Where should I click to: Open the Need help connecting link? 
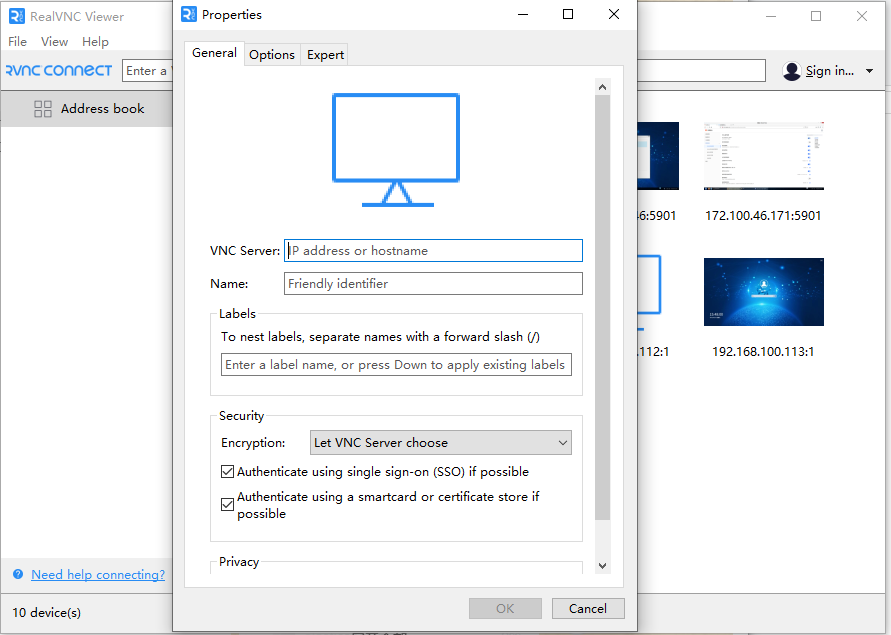[98, 575]
